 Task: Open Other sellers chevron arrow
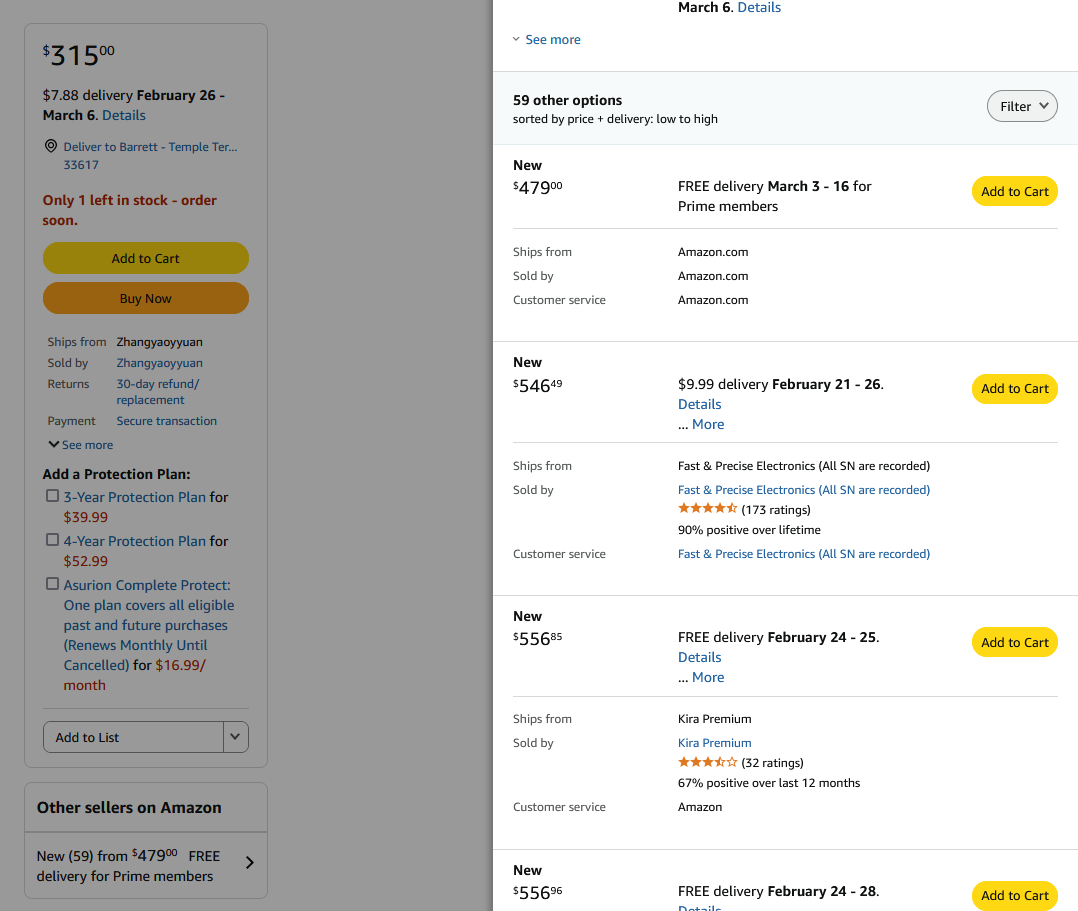click(249, 863)
